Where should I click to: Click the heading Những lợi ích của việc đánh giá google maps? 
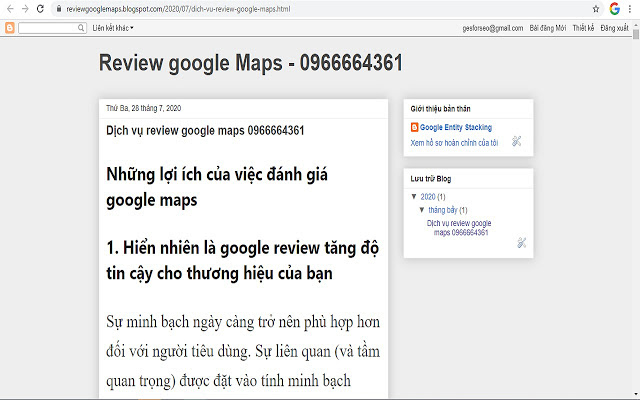coord(217,187)
